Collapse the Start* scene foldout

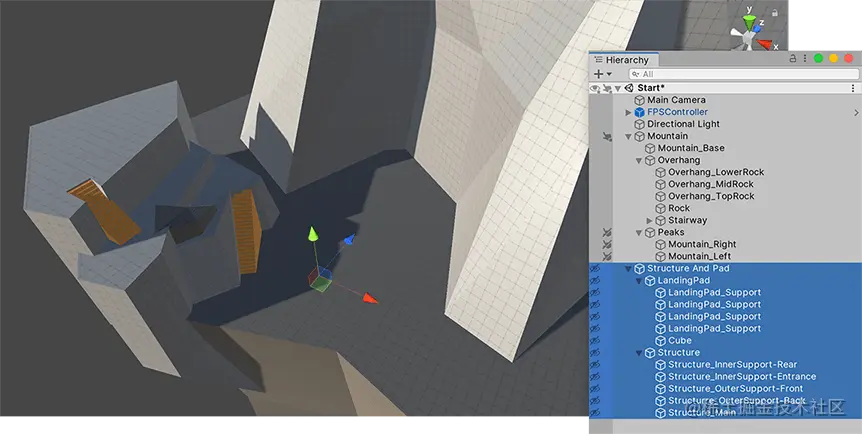click(x=618, y=88)
